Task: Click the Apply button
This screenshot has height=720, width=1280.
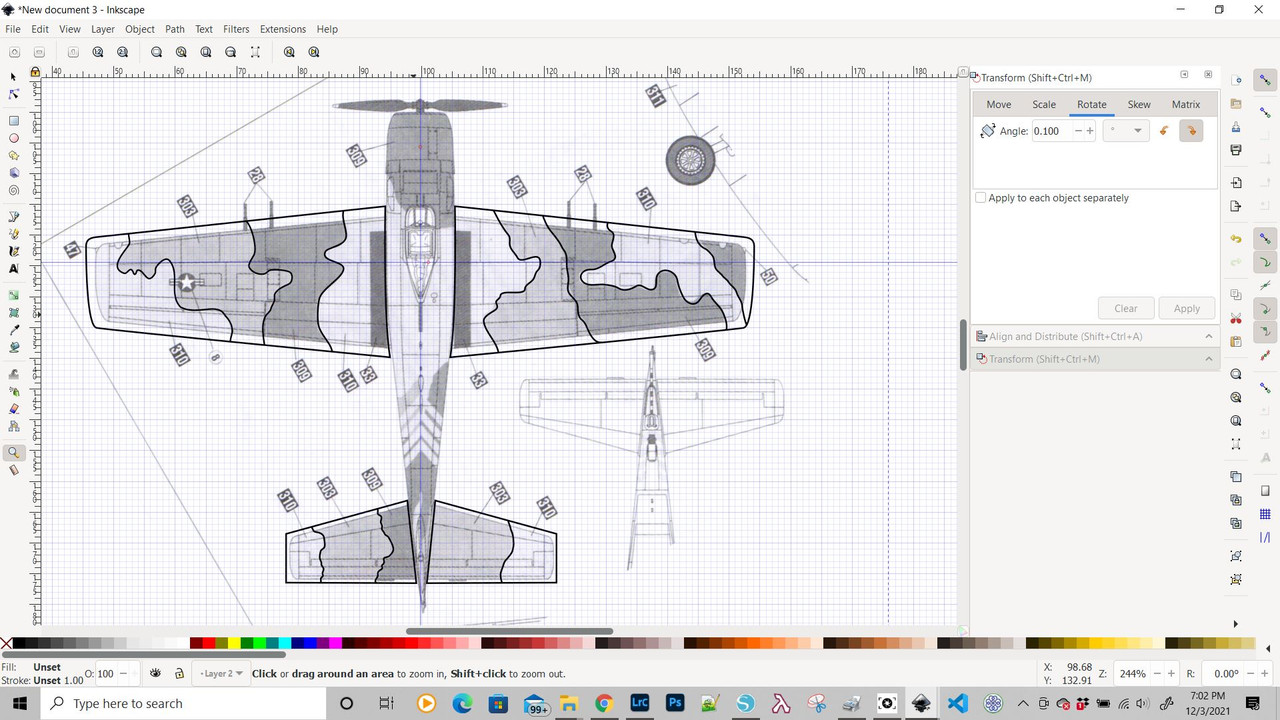Action: [x=1187, y=308]
